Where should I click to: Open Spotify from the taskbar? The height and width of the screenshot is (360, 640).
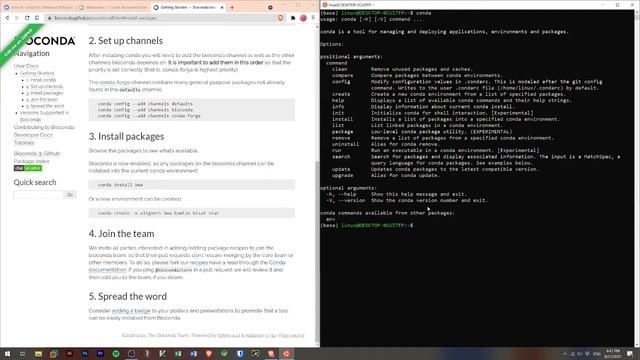point(116,353)
